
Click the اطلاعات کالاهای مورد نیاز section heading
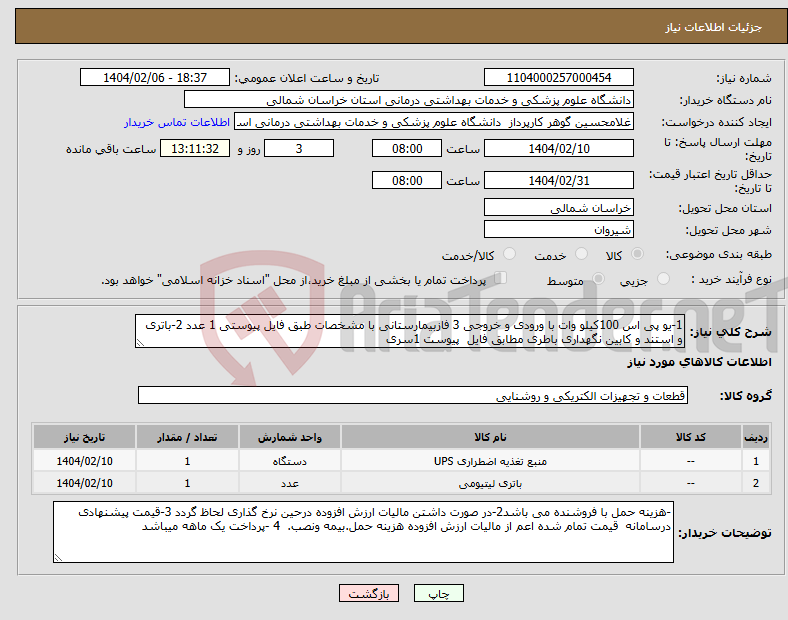tap(699, 362)
